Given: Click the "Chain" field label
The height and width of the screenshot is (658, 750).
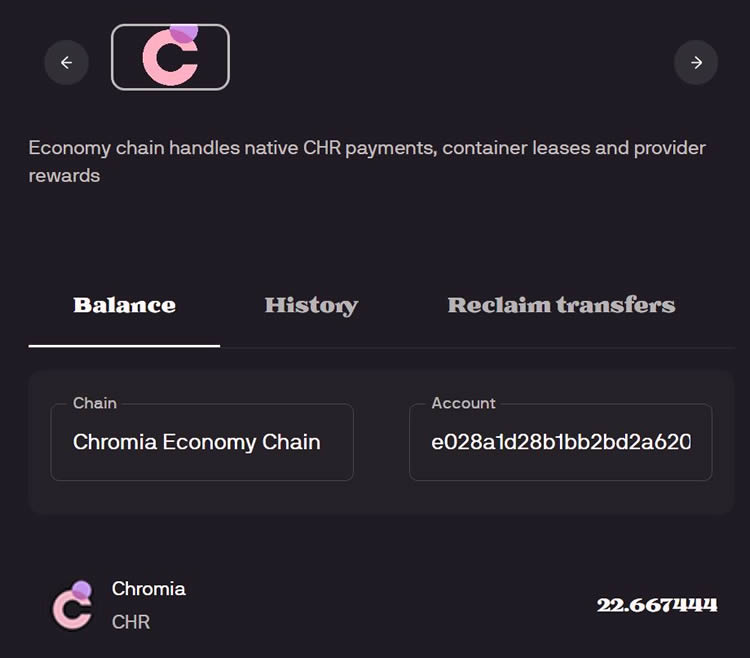Looking at the screenshot, I should [95, 403].
